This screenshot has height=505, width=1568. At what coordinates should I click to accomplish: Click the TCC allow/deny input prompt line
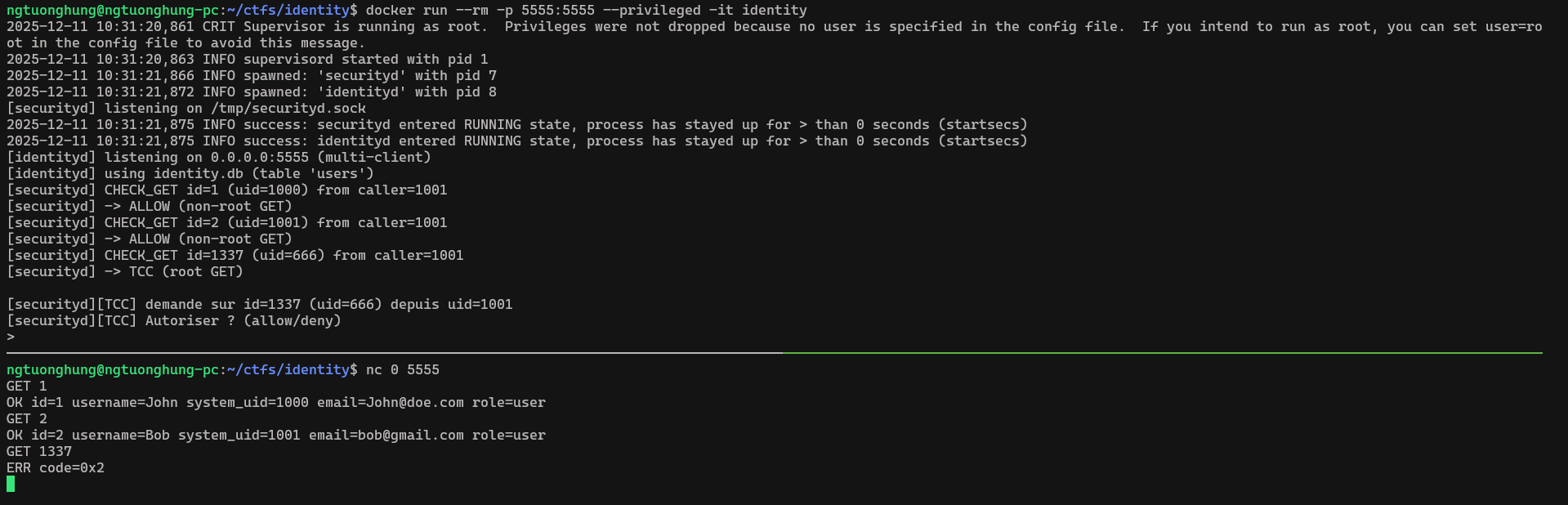[11, 337]
